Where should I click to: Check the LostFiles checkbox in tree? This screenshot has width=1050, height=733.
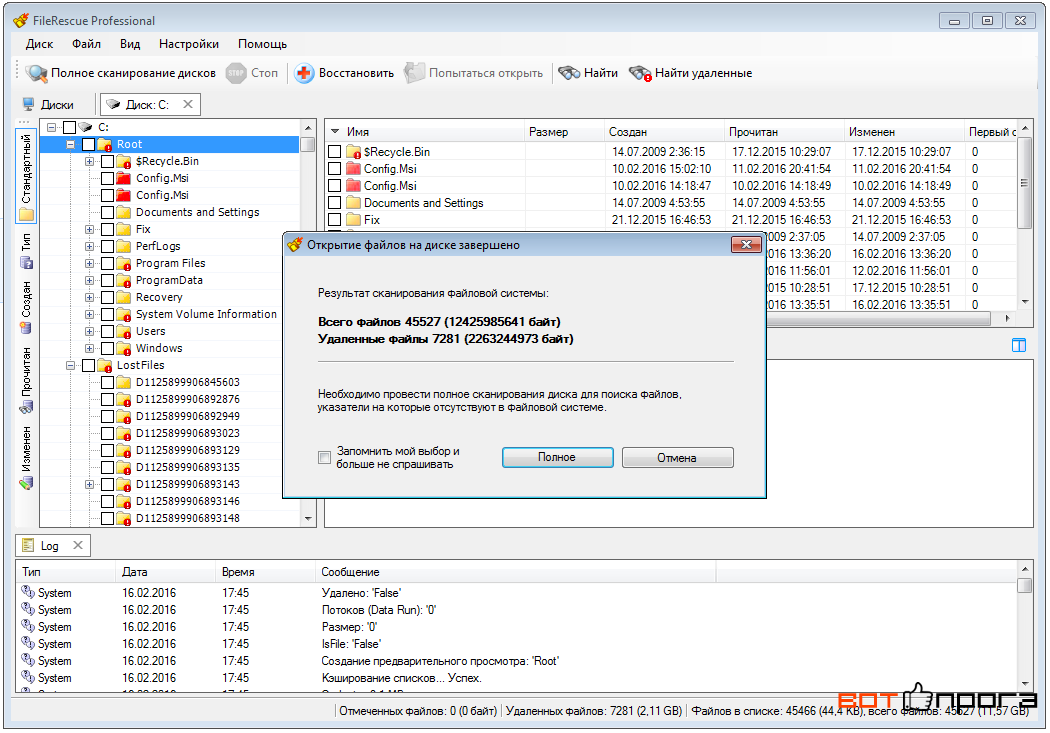(x=88, y=365)
